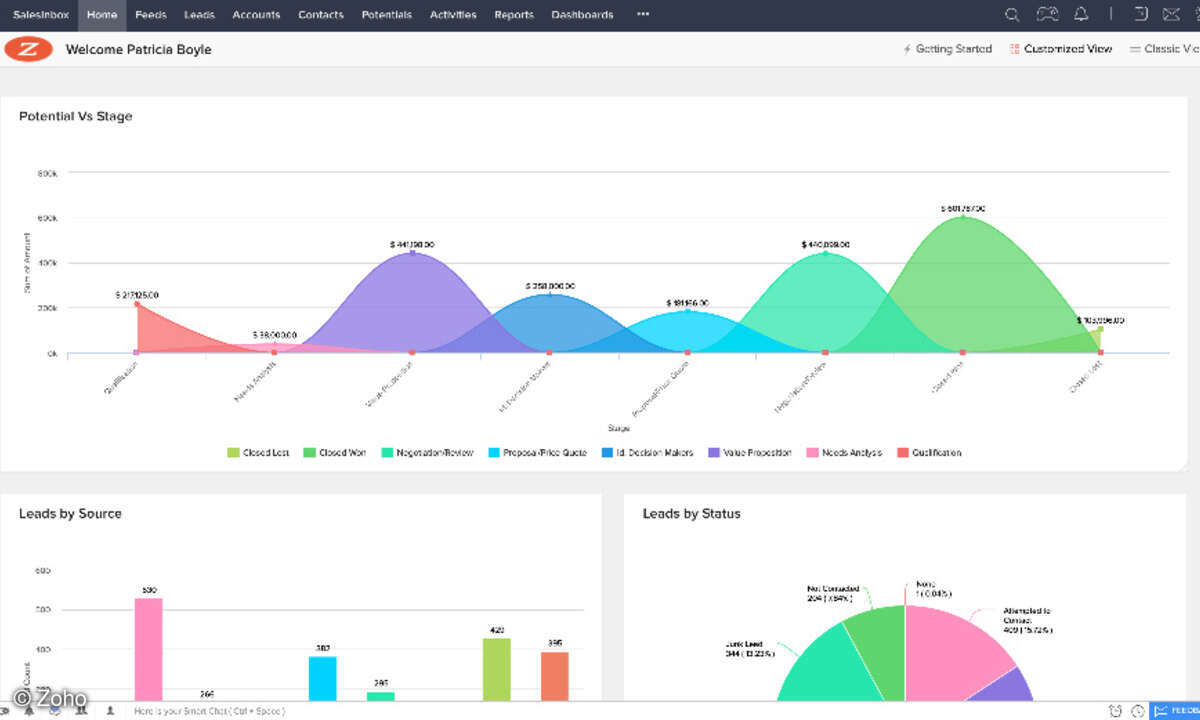Open the calendar icon in top bar
Viewport: 1200px width, 720px height.
[x=1140, y=15]
